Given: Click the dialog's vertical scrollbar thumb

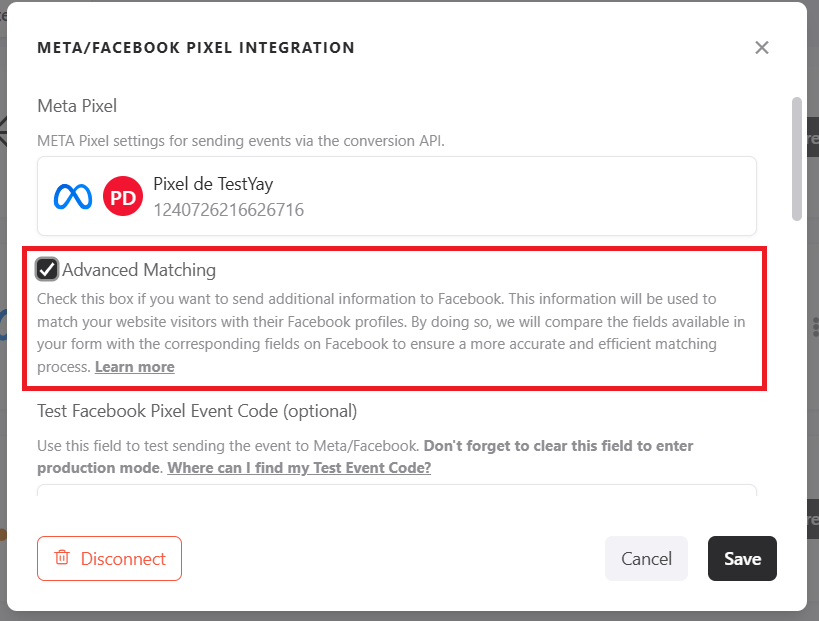Looking at the screenshot, I should [796, 158].
